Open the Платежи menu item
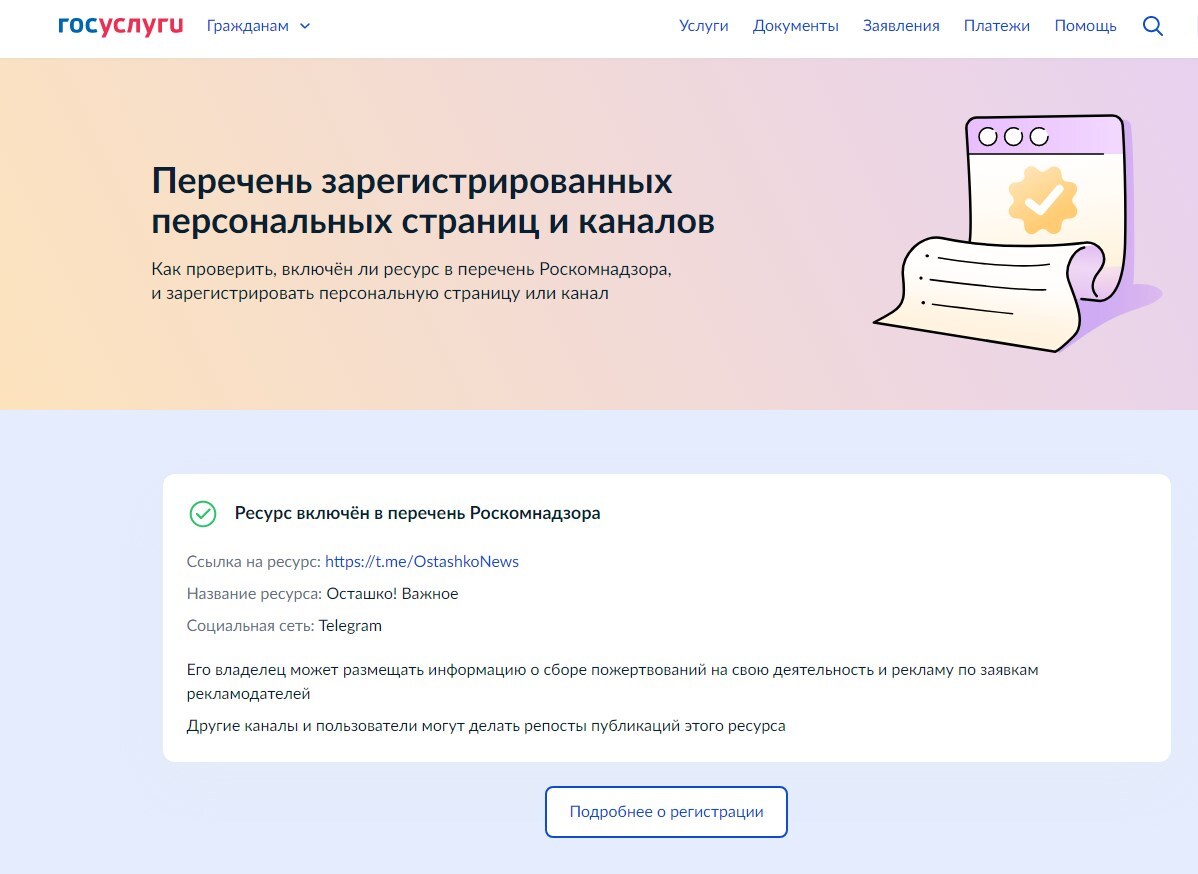This screenshot has width=1198, height=874. pyautogui.click(x=996, y=26)
